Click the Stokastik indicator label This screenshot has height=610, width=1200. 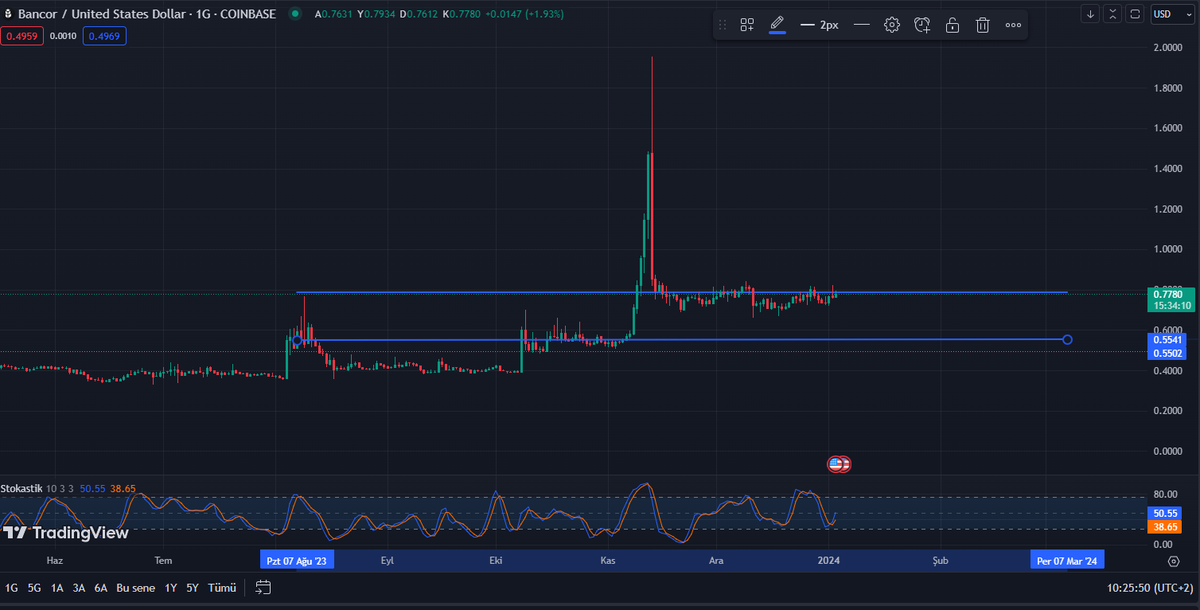click(x=21, y=487)
